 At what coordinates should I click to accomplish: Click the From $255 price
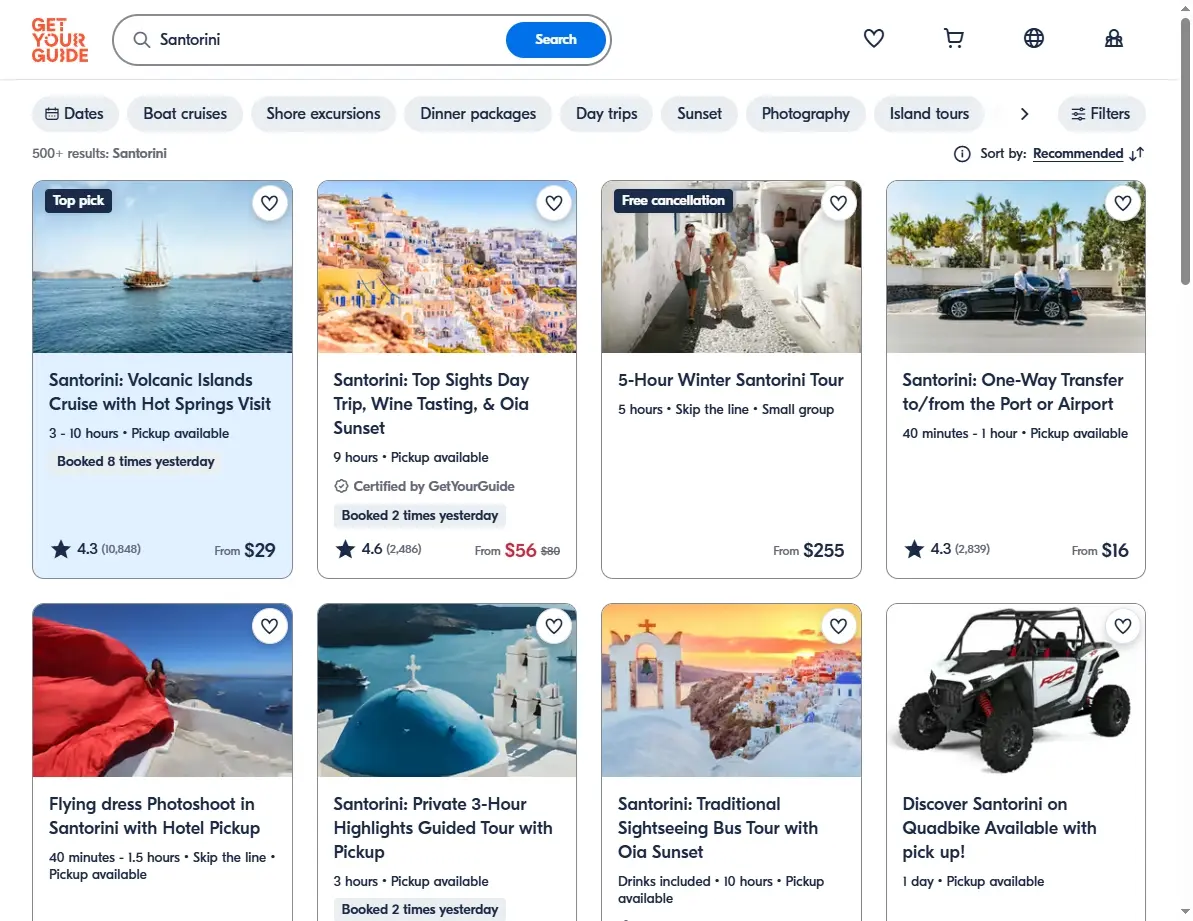tap(809, 550)
